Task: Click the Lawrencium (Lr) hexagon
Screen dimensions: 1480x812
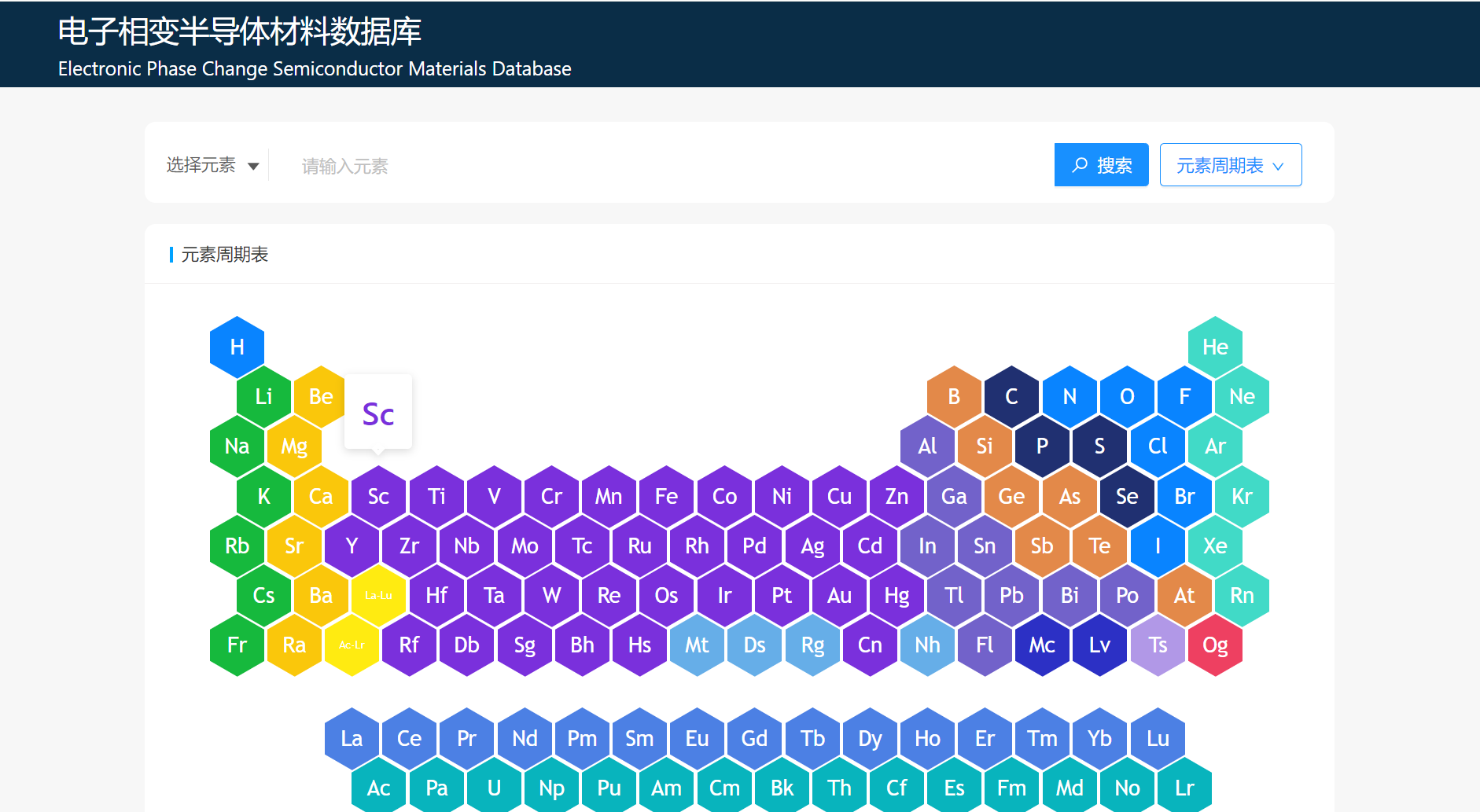Action: pyautogui.click(x=1184, y=788)
